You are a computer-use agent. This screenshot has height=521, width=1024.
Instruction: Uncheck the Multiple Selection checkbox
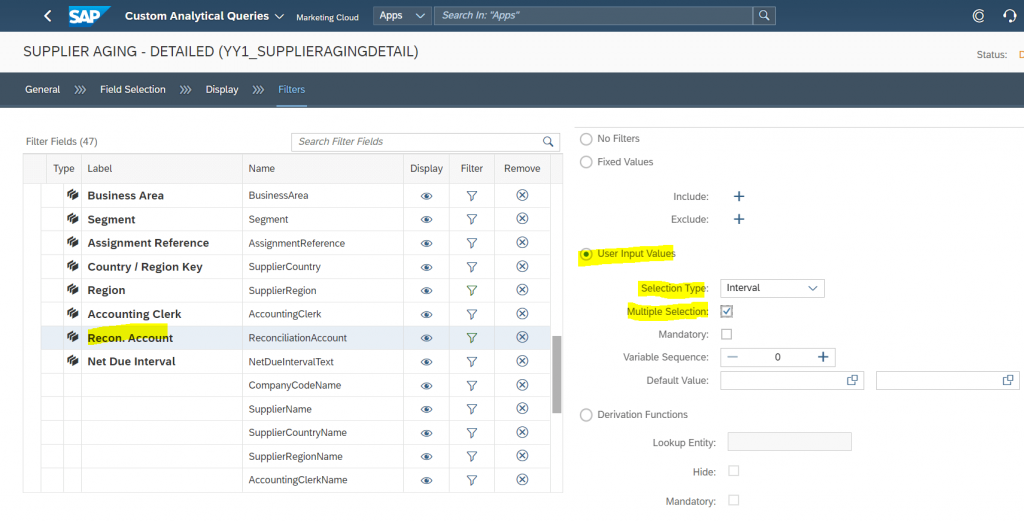pos(726,311)
